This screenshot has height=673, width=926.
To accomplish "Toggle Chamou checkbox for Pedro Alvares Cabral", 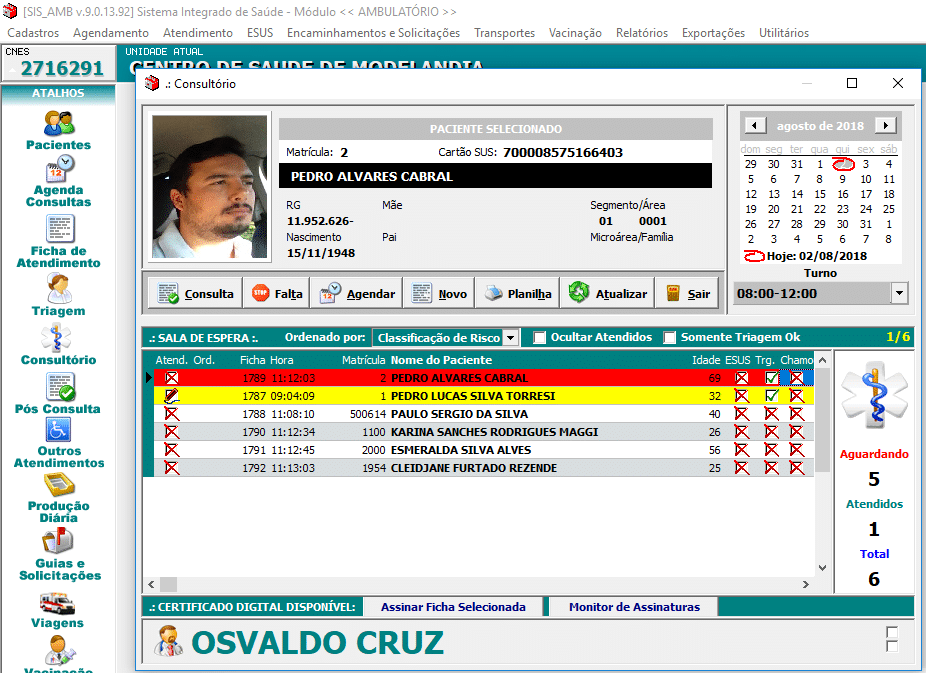I will [x=796, y=378].
